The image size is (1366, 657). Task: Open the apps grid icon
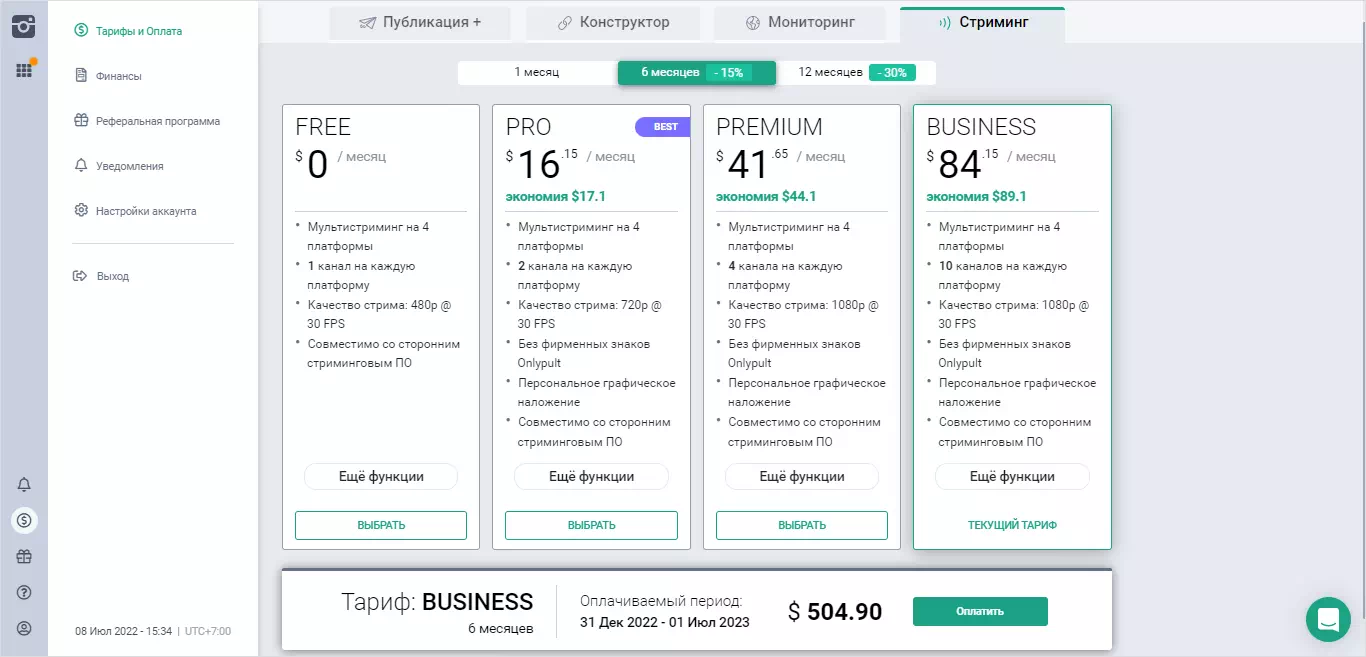(24, 71)
